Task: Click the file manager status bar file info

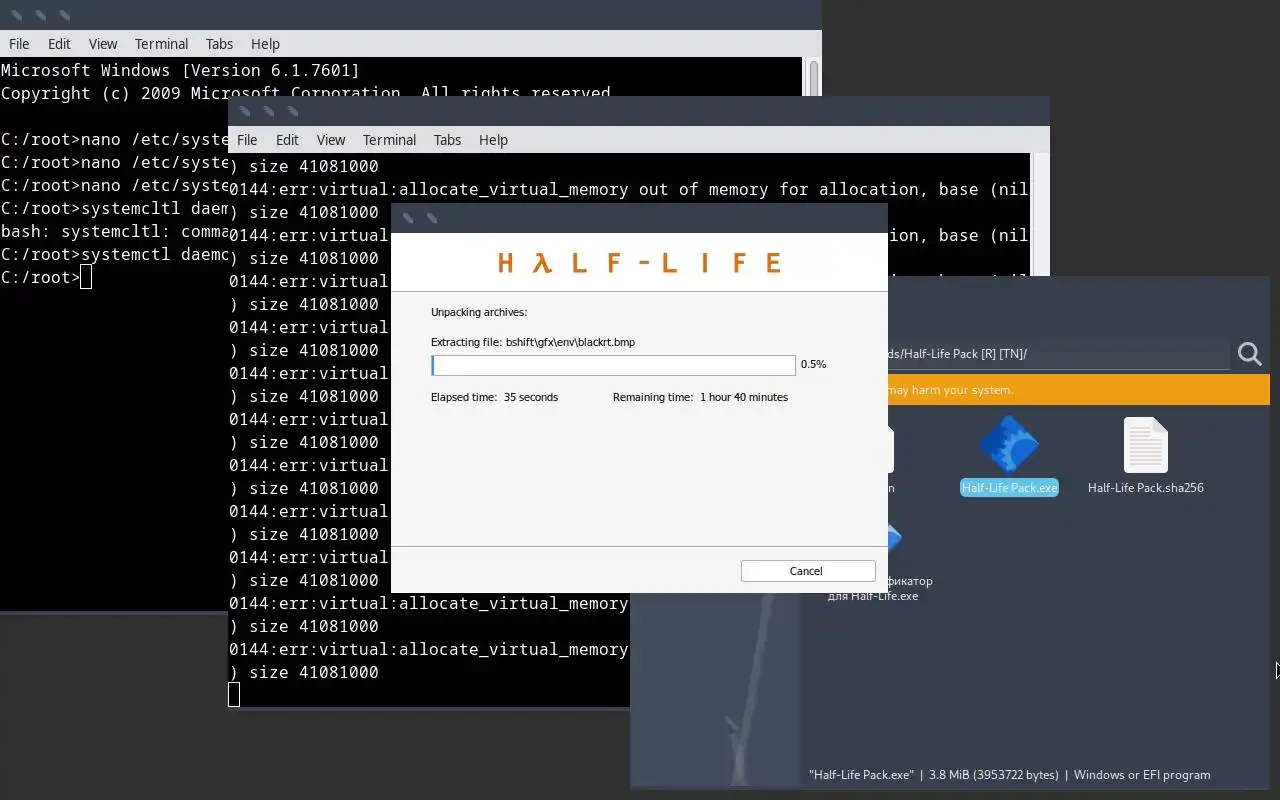Action: tap(1009, 775)
